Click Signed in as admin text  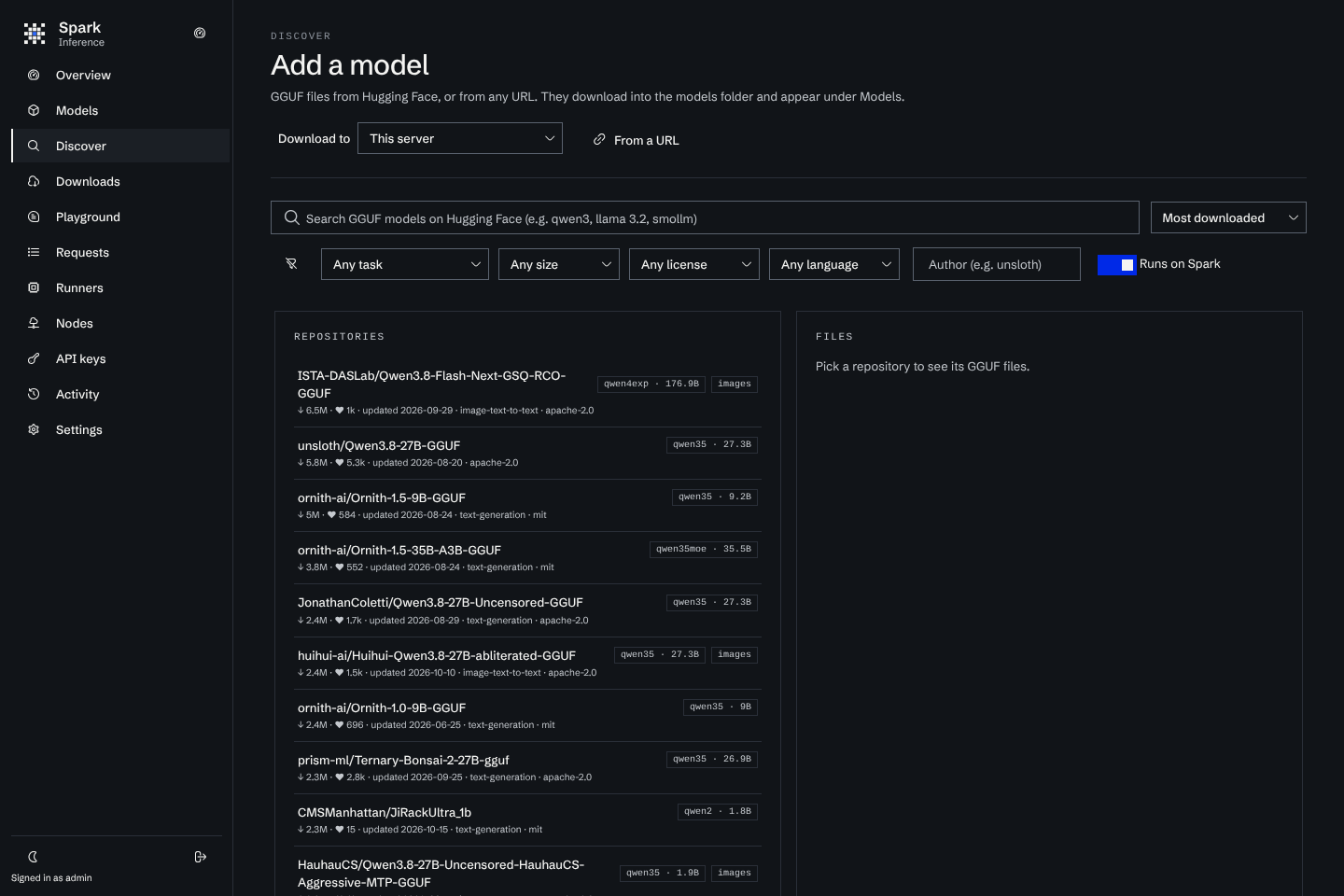51,878
